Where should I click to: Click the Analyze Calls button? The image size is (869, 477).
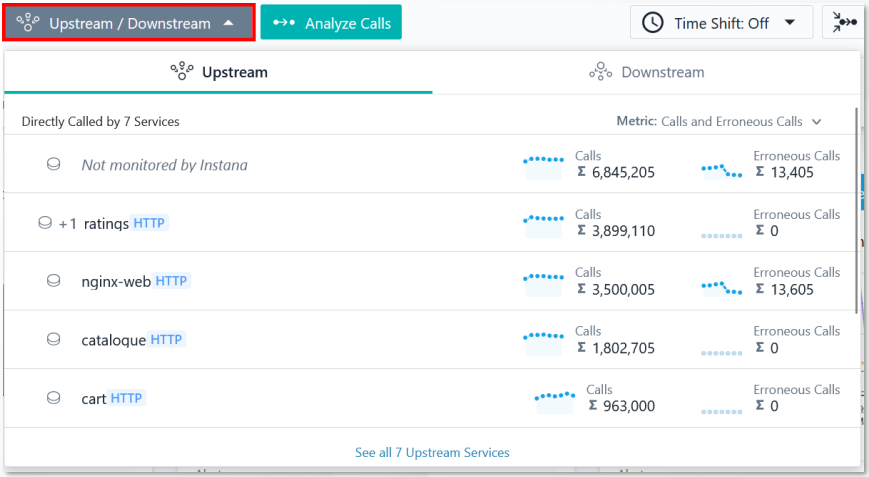pos(331,23)
